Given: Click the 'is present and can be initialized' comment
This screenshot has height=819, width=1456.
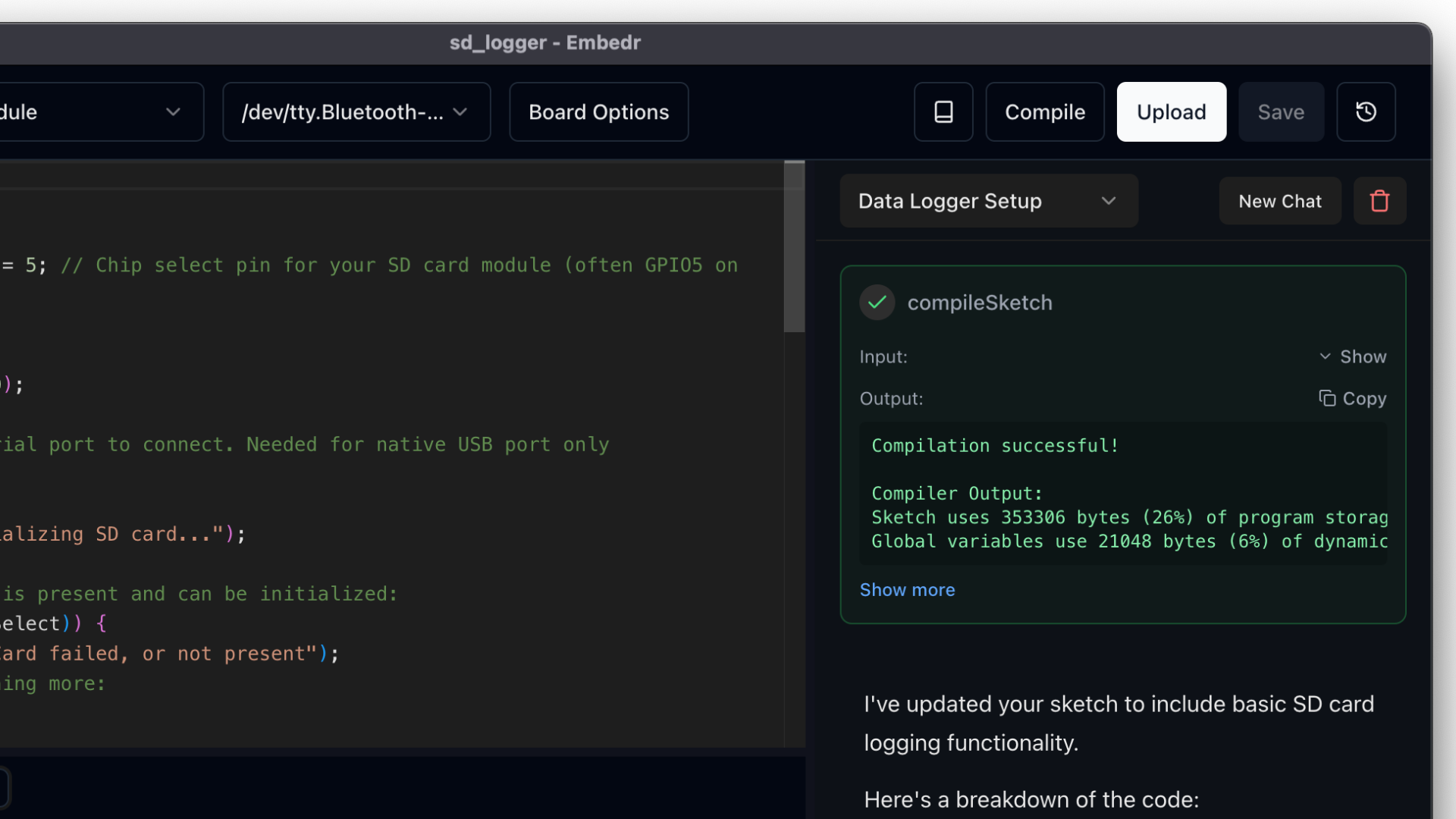Looking at the screenshot, I should [199, 594].
